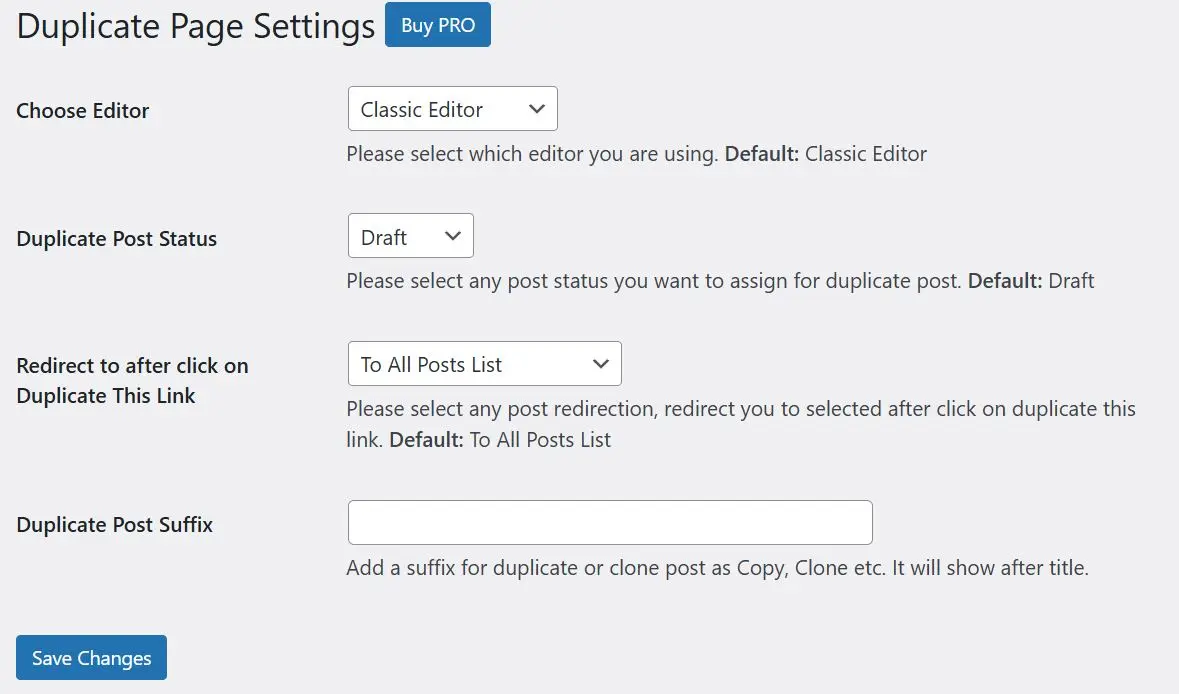1179x694 pixels.
Task: Click inside the Duplicate Post Suffix field
Action: 610,521
